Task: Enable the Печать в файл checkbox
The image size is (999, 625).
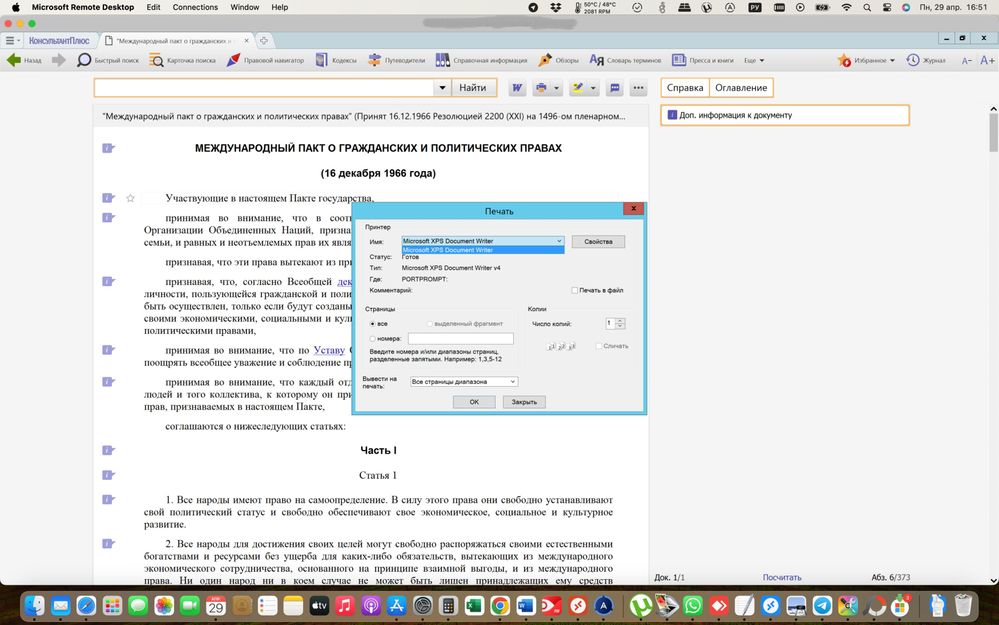Action: pyautogui.click(x=575, y=291)
